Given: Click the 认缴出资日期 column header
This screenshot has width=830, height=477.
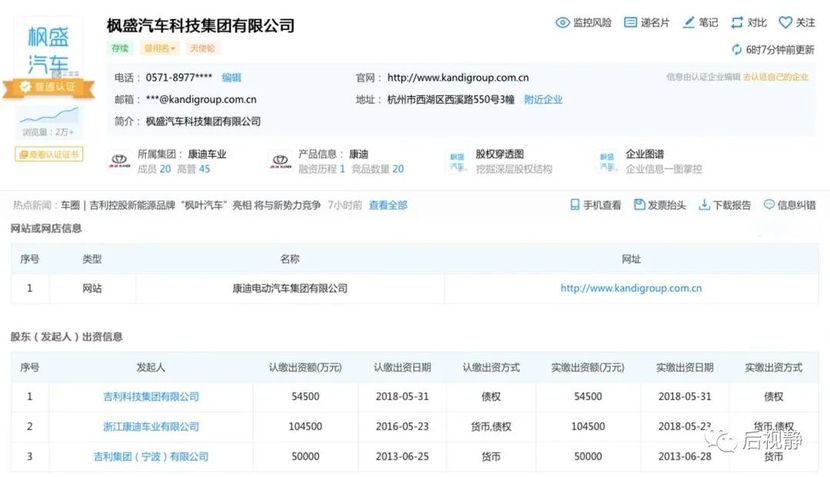Looking at the screenshot, I should click(x=402, y=367).
